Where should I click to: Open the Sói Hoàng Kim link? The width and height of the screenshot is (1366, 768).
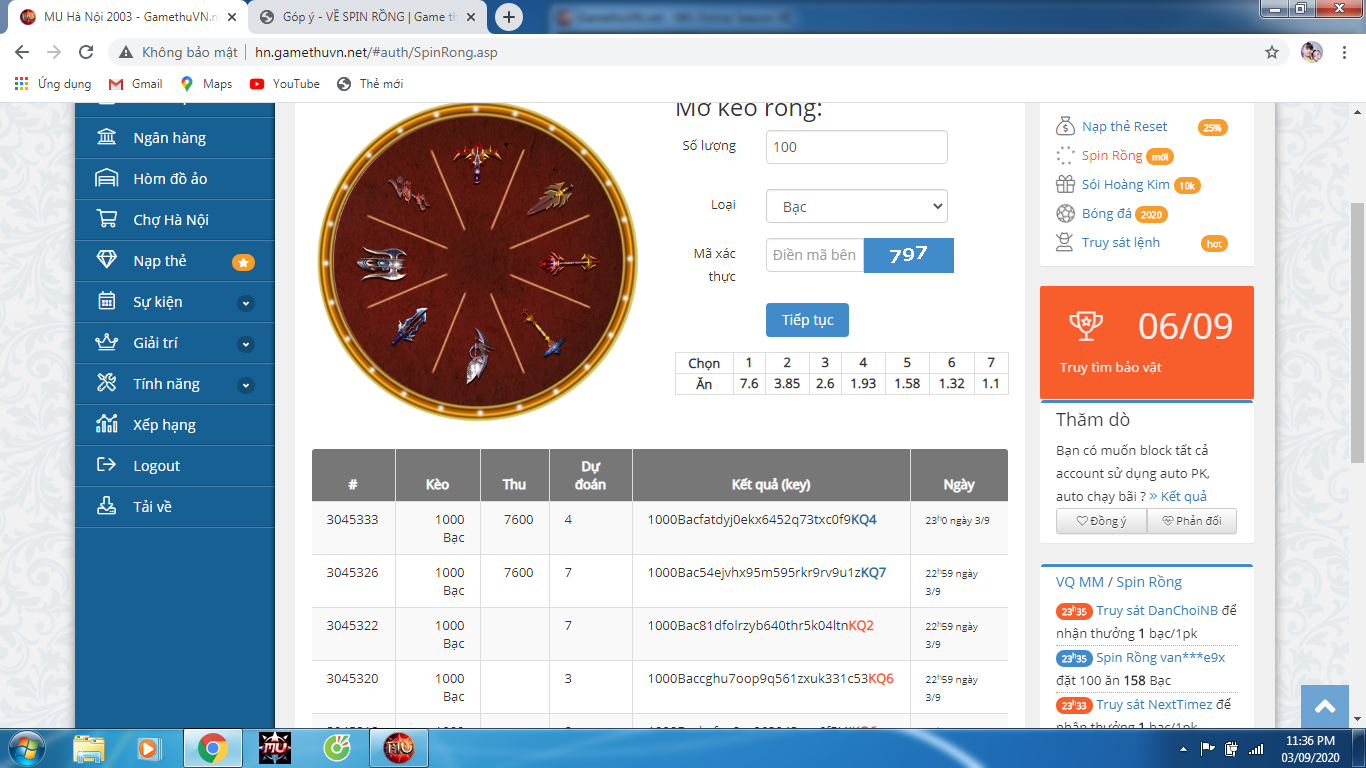coord(1125,185)
